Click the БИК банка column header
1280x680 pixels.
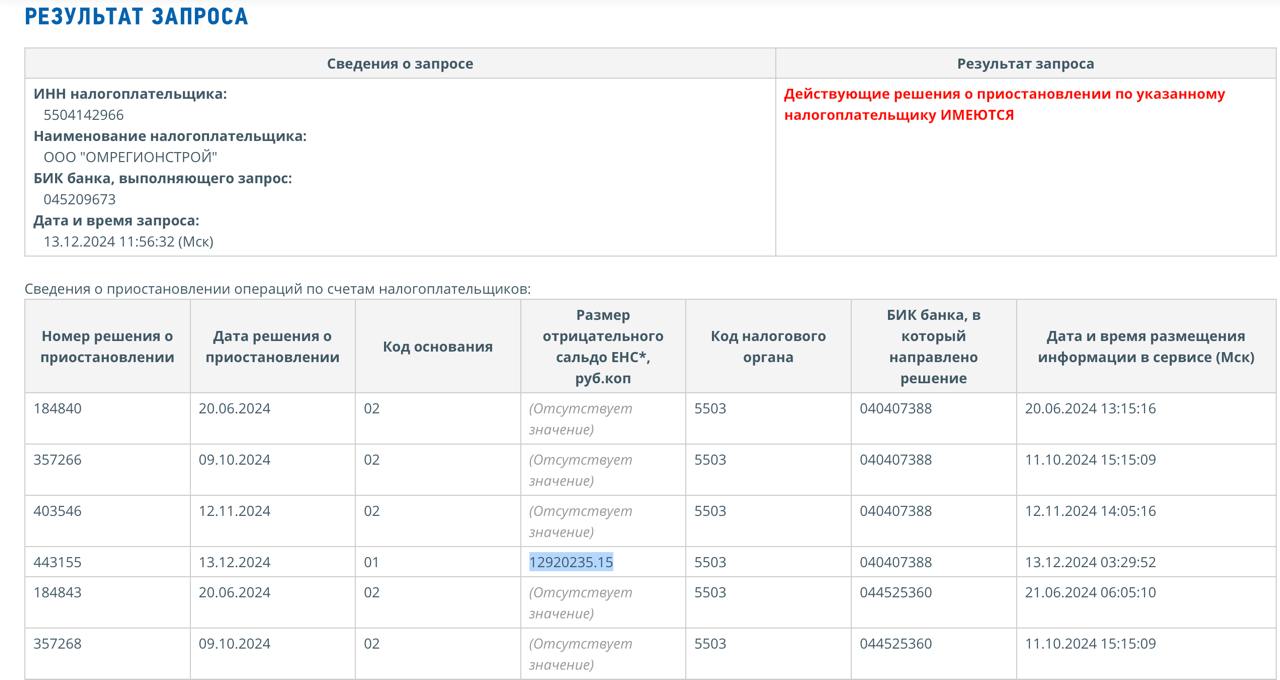[x=933, y=346]
